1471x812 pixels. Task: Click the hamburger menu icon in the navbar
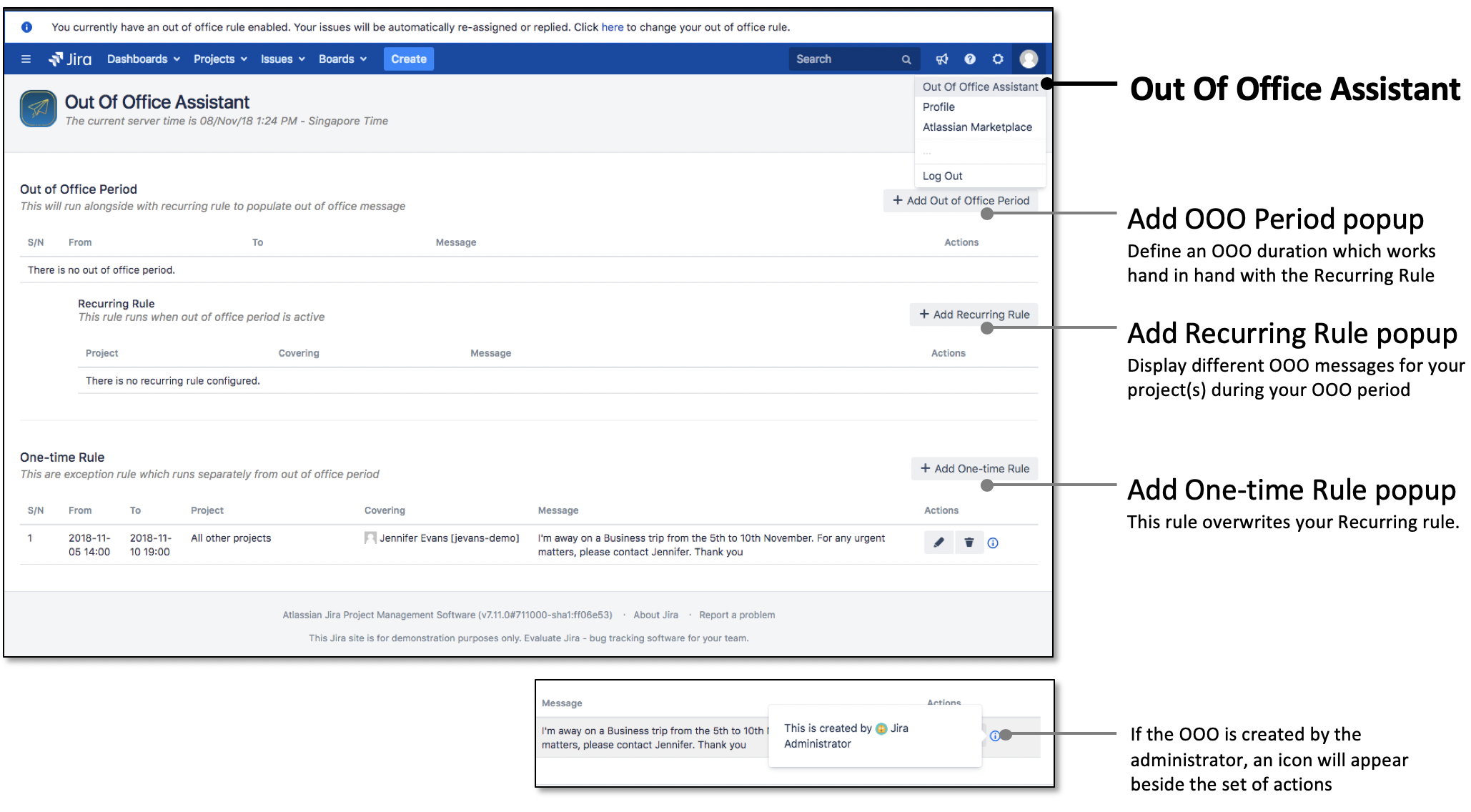pyautogui.click(x=26, y=59)
